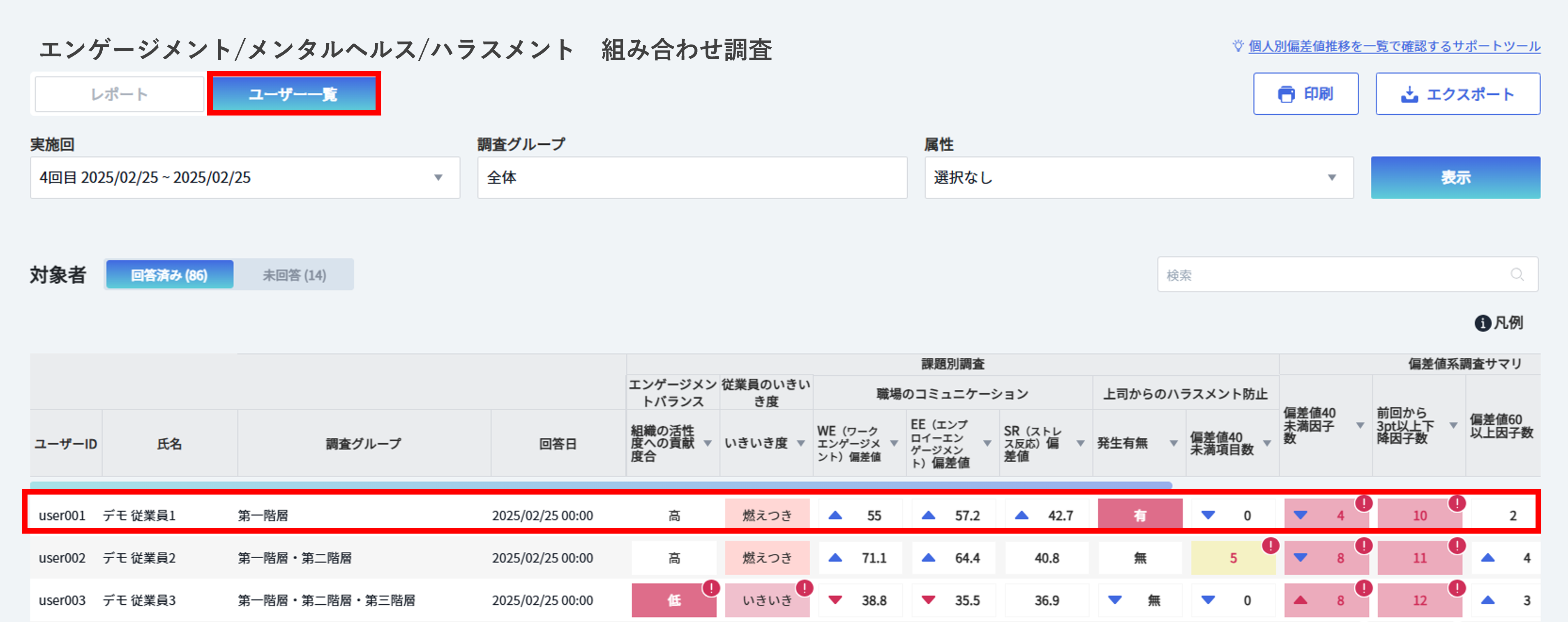Open filter arrow on いきいき度 column
The width and height of the screenshot is (1568, 622).
click(x=801, y=444)
